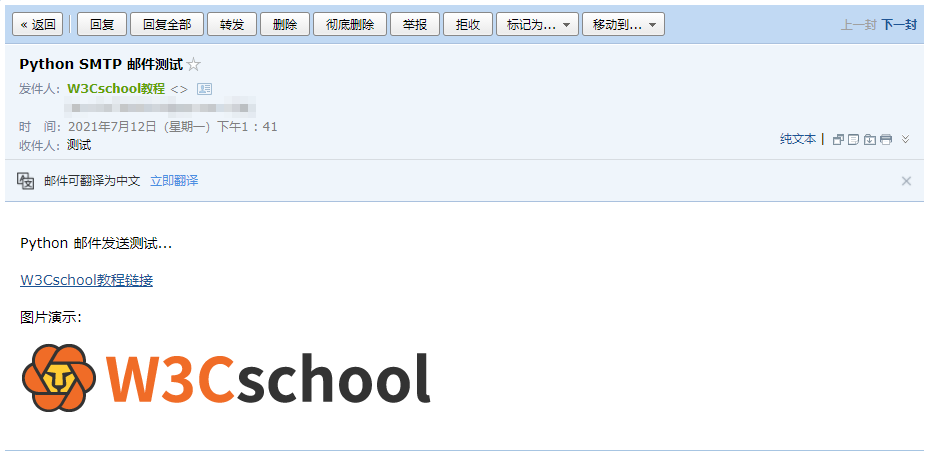Forward the email with 转发
927x452 pixels.
click(x=232, y=24)
